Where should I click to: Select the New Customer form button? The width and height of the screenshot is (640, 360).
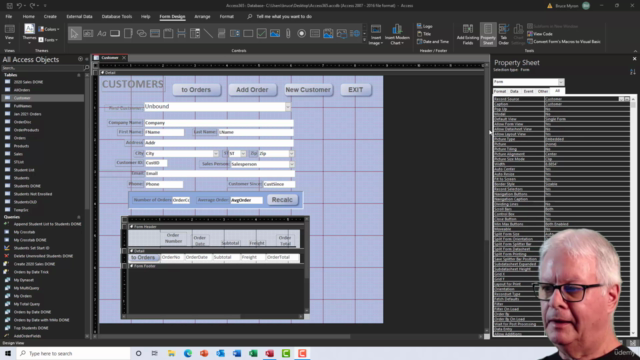pos(308,90)
